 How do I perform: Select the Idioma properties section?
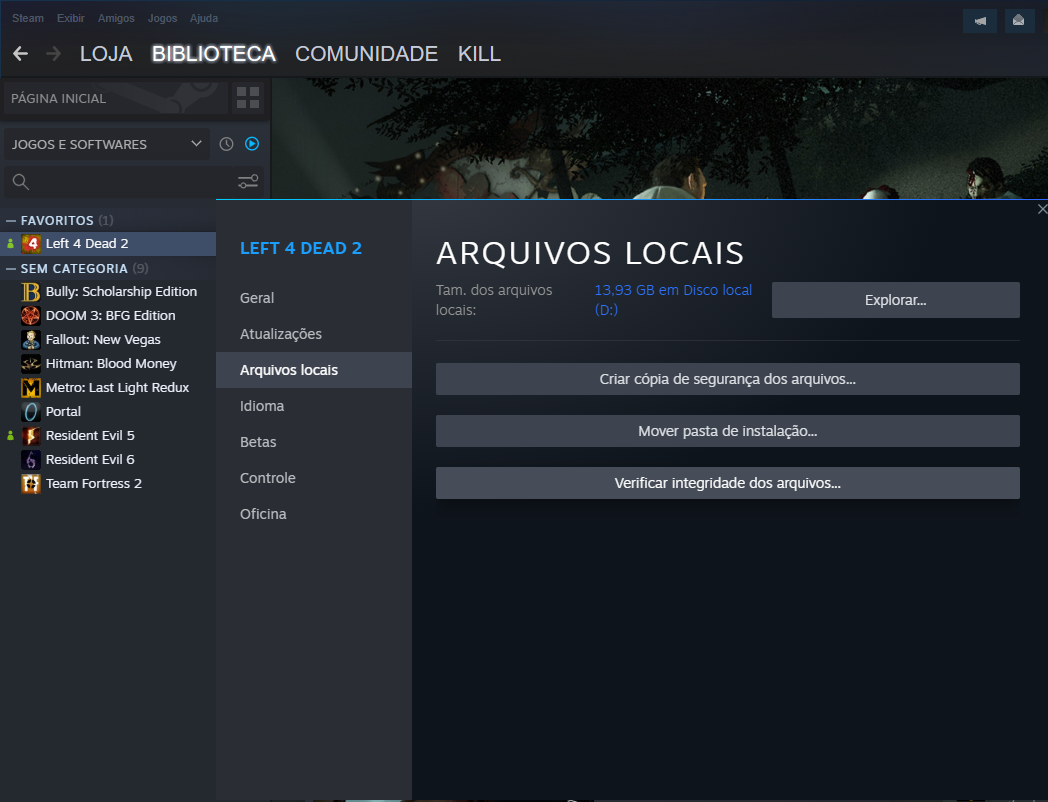(x=314, y=406)
